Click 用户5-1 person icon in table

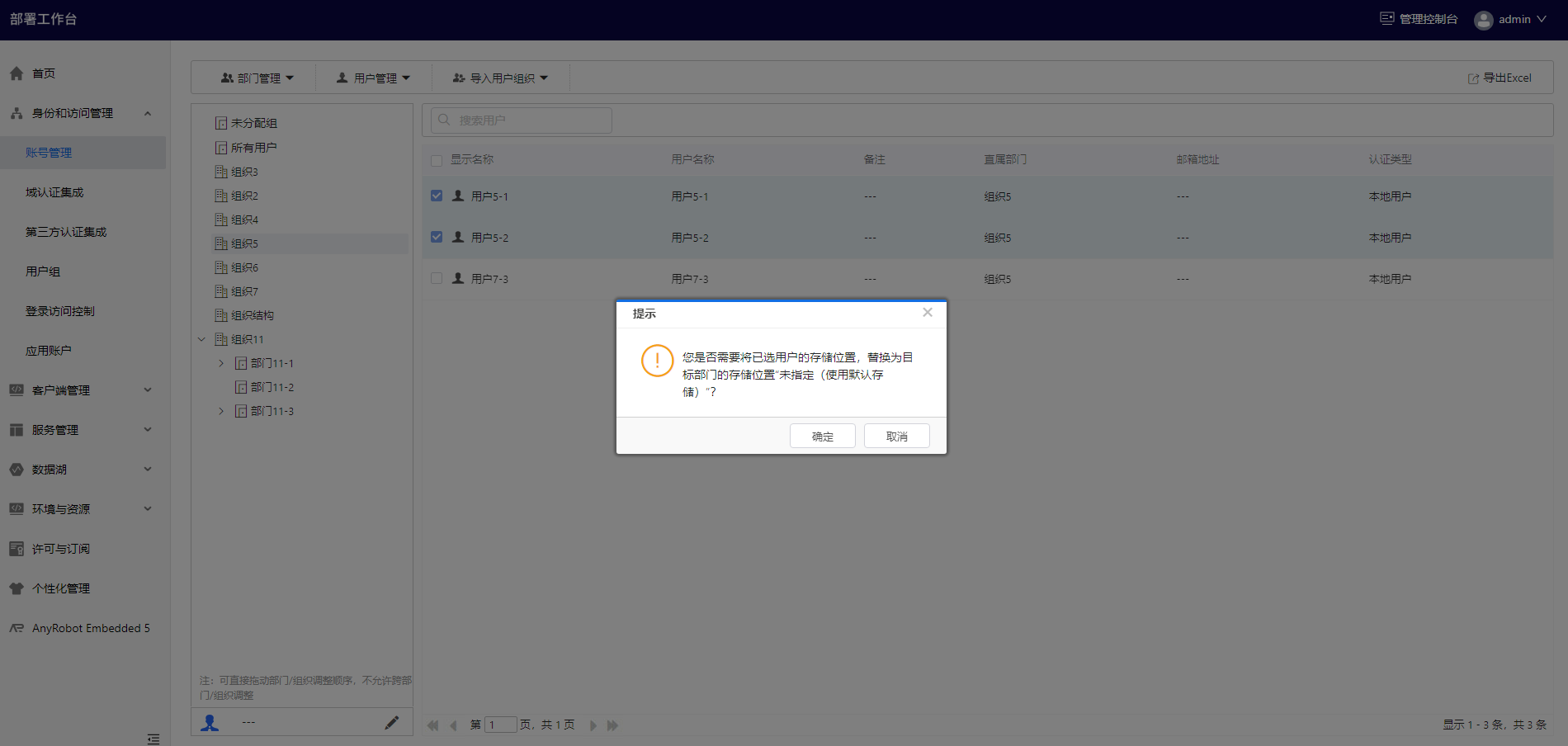(458, 196)
